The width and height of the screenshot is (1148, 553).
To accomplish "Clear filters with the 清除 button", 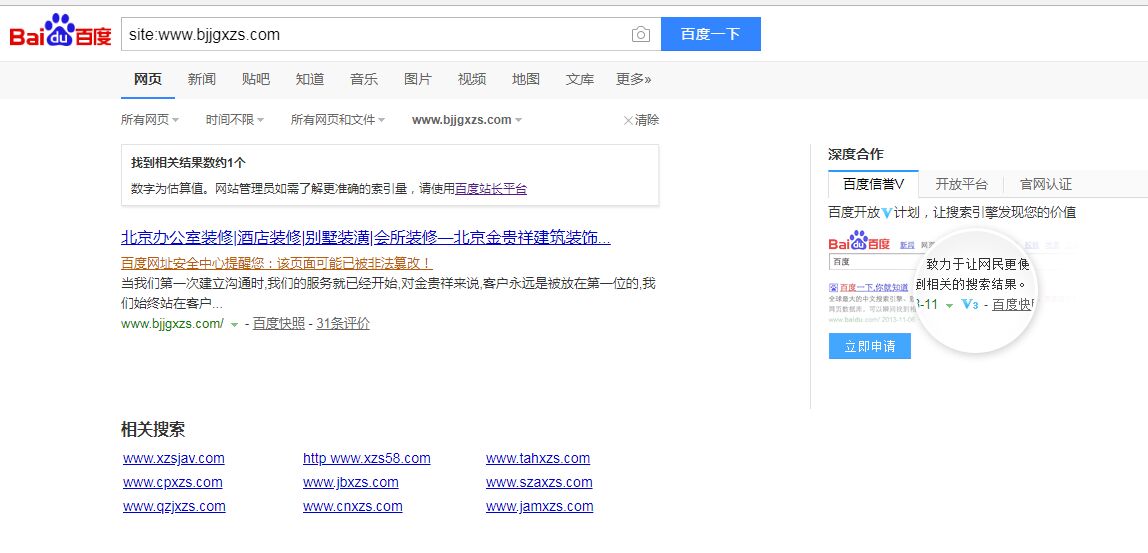I will click(641, 120).
